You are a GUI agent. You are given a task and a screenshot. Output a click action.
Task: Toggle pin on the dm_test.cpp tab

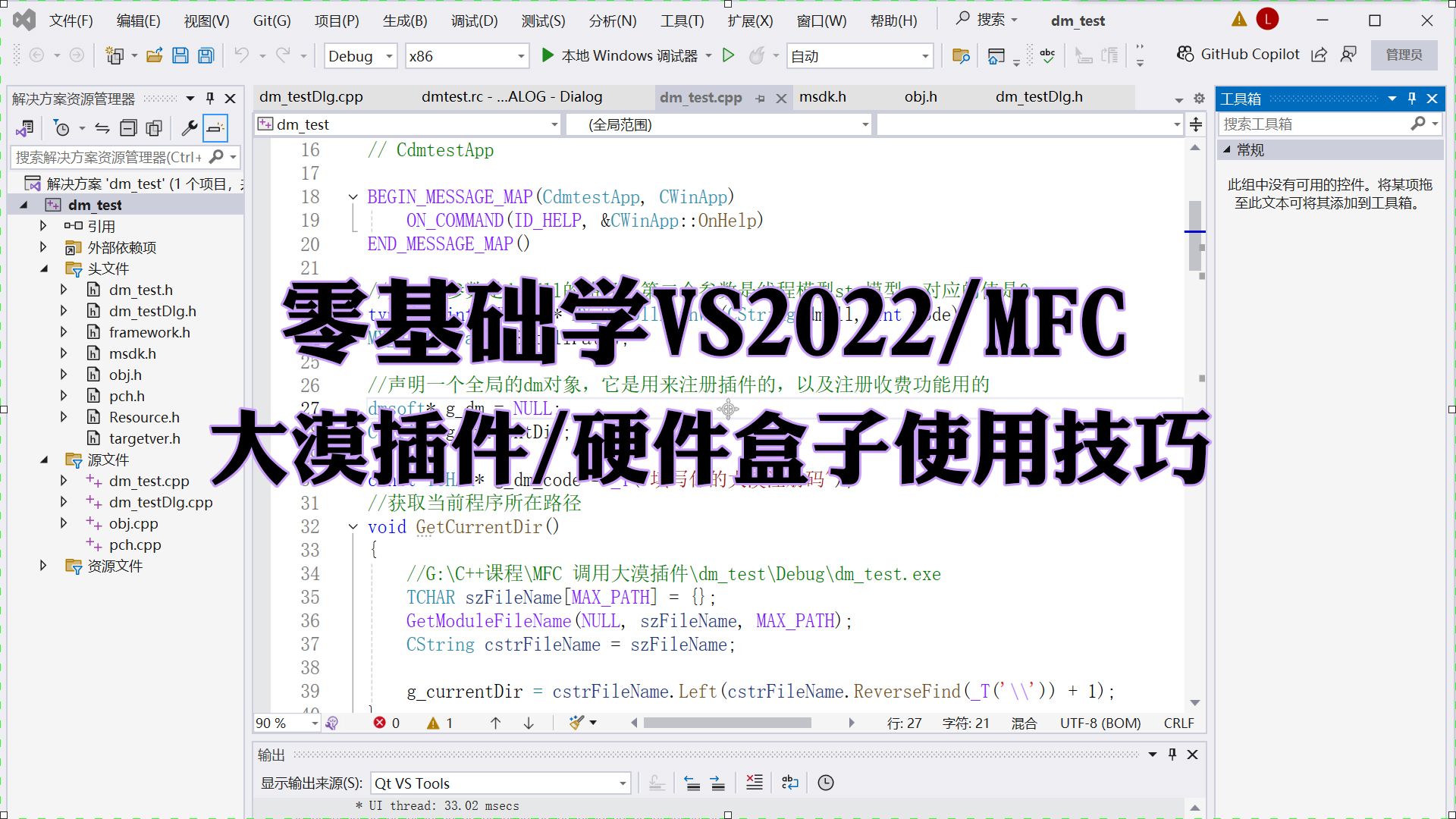760,98
